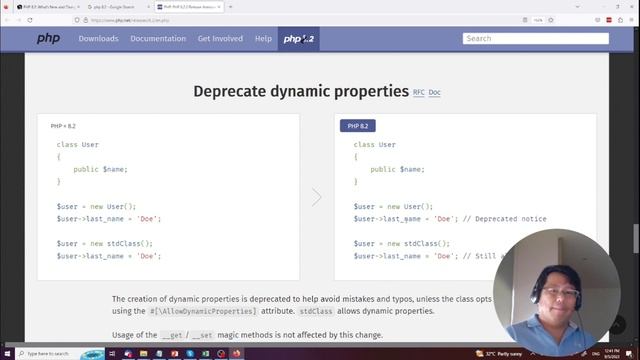Click the browser address bar URL
Viewport: 640px width, 360px height.
tap(130, 20)
